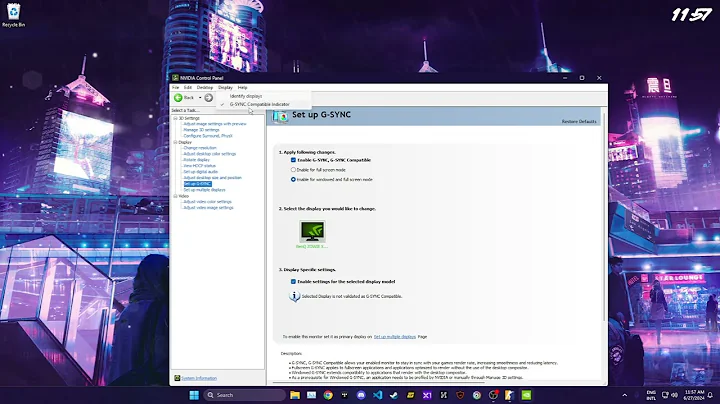Open the Windows Start menu
Viewport: 720px width, 404px height.
pyautogui.click(x=194, y=395)
